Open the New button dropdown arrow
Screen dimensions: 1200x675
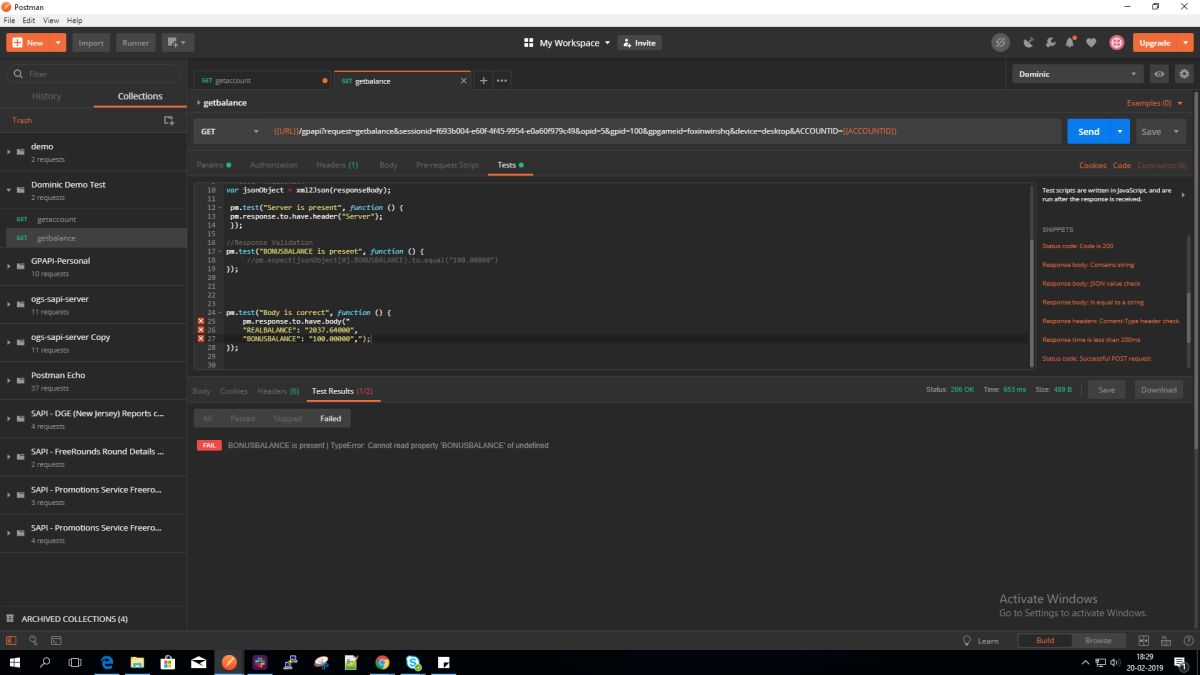pyautogui.click(x=58, y=43)
